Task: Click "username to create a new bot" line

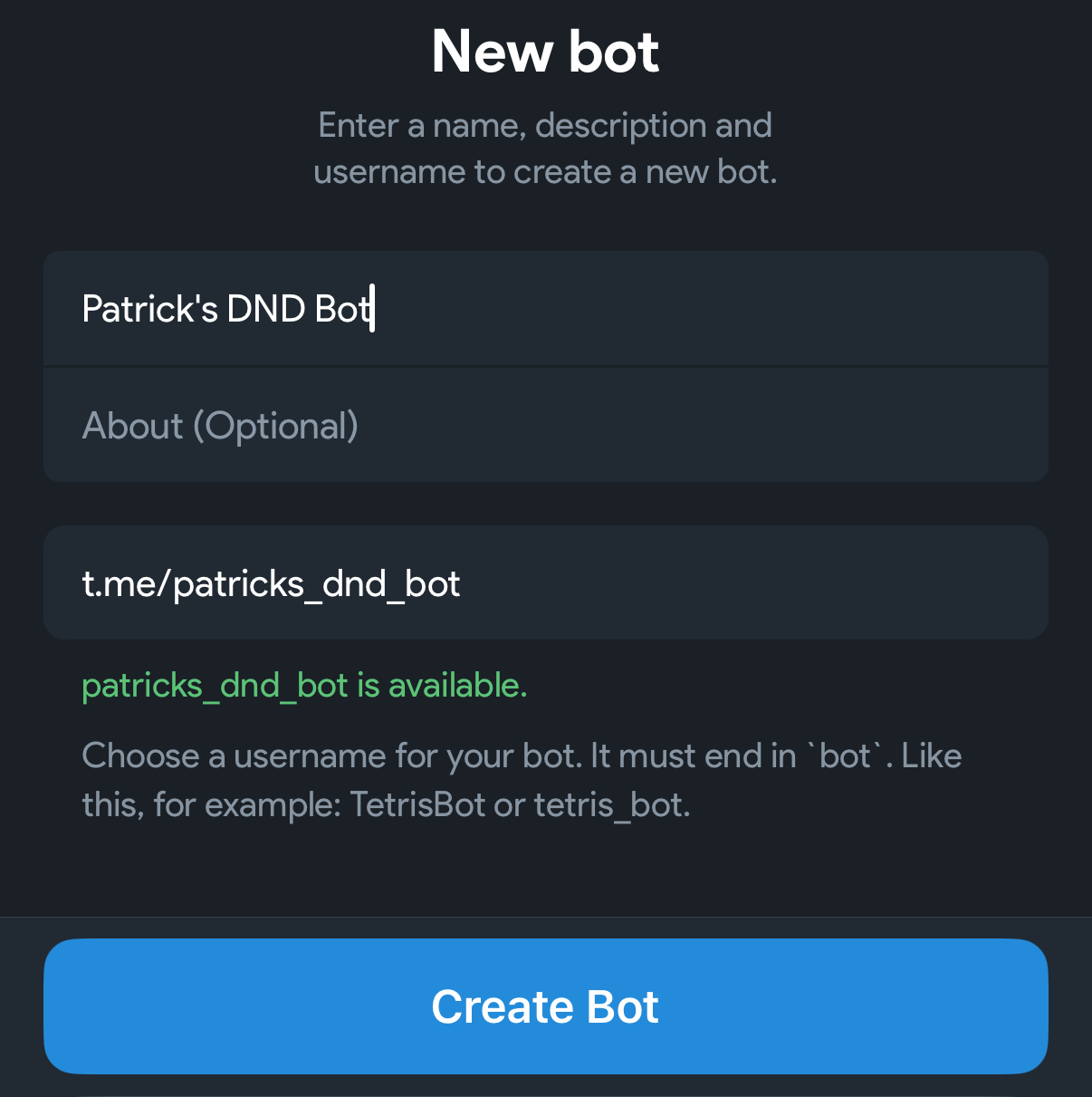Action: point(545,172)
